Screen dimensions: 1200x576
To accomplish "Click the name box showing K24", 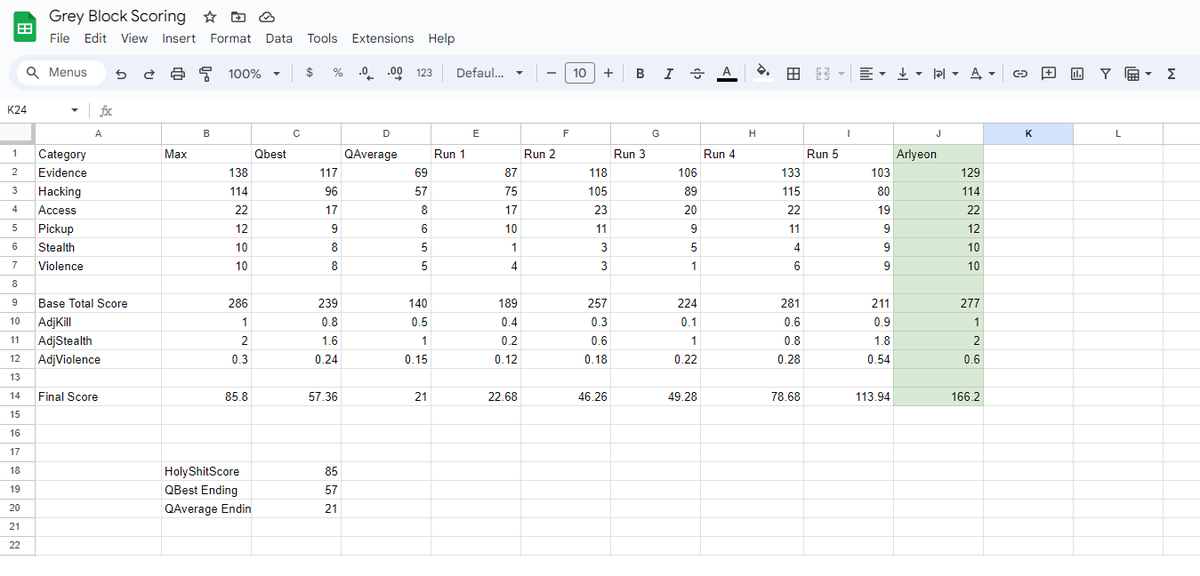I will (x=34, y=110).
